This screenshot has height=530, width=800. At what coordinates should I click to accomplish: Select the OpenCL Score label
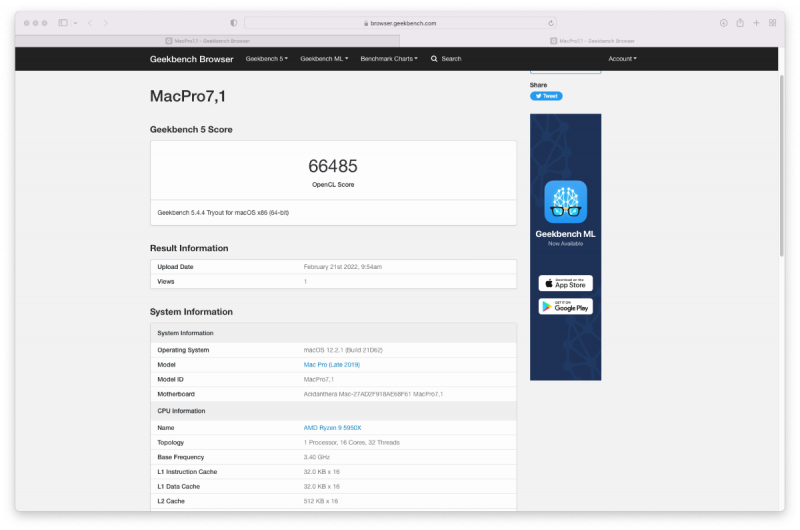point(333,185)
